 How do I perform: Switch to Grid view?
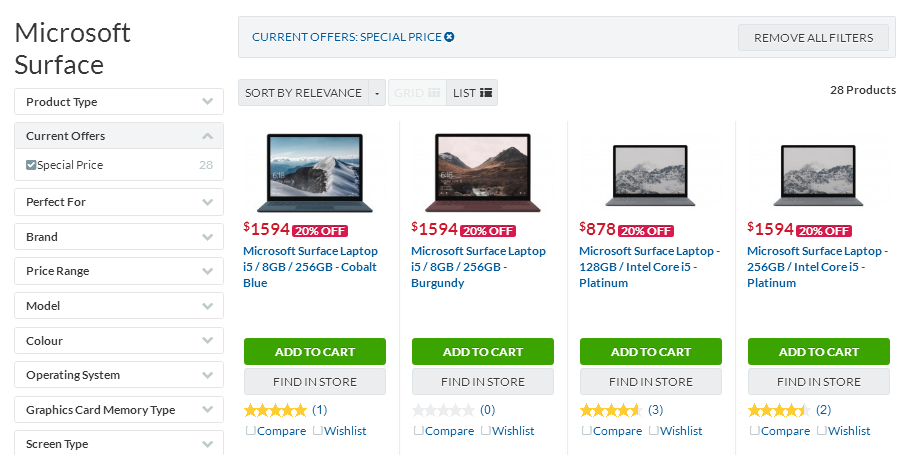[x=417, y=93]
